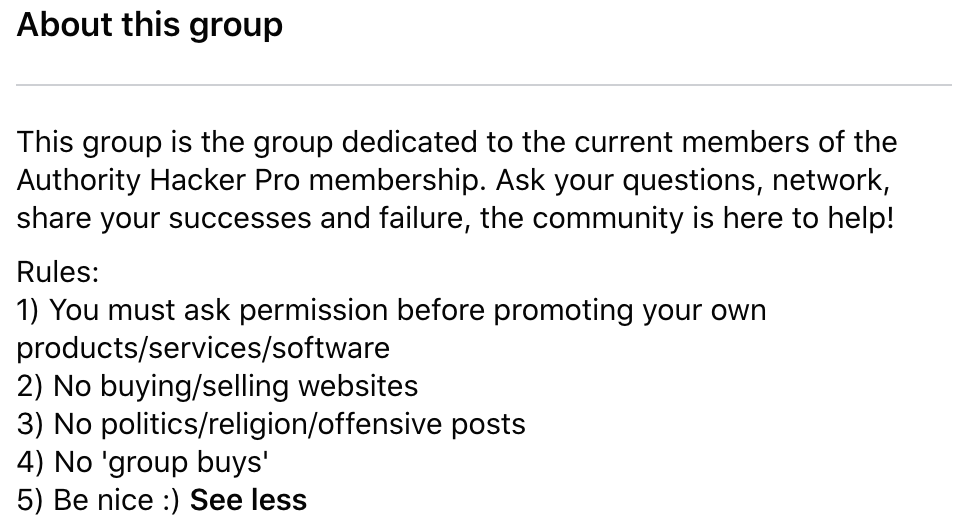Image resolution: width=964 pixels, height=524 pixels.
Task: Click the Authority Hacker Pro membership text
Action: (x=251, y=180)
